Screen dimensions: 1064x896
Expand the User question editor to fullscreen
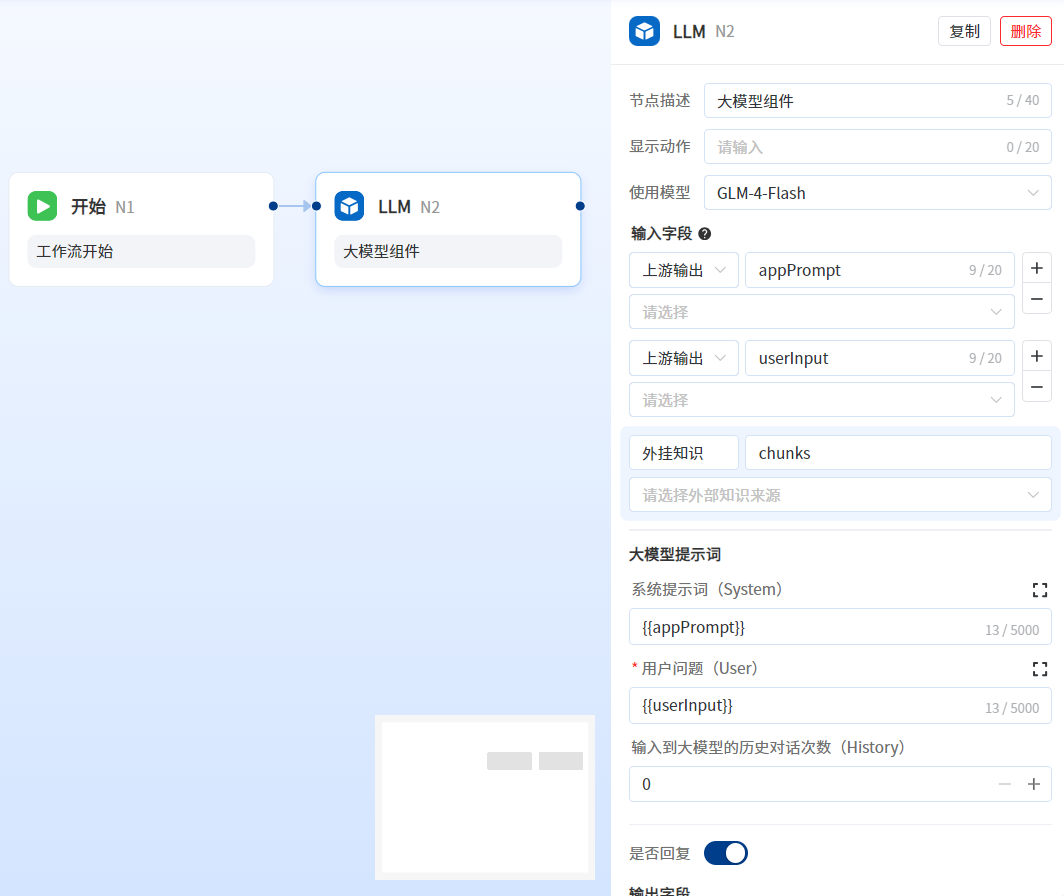tap(1039, 668)
